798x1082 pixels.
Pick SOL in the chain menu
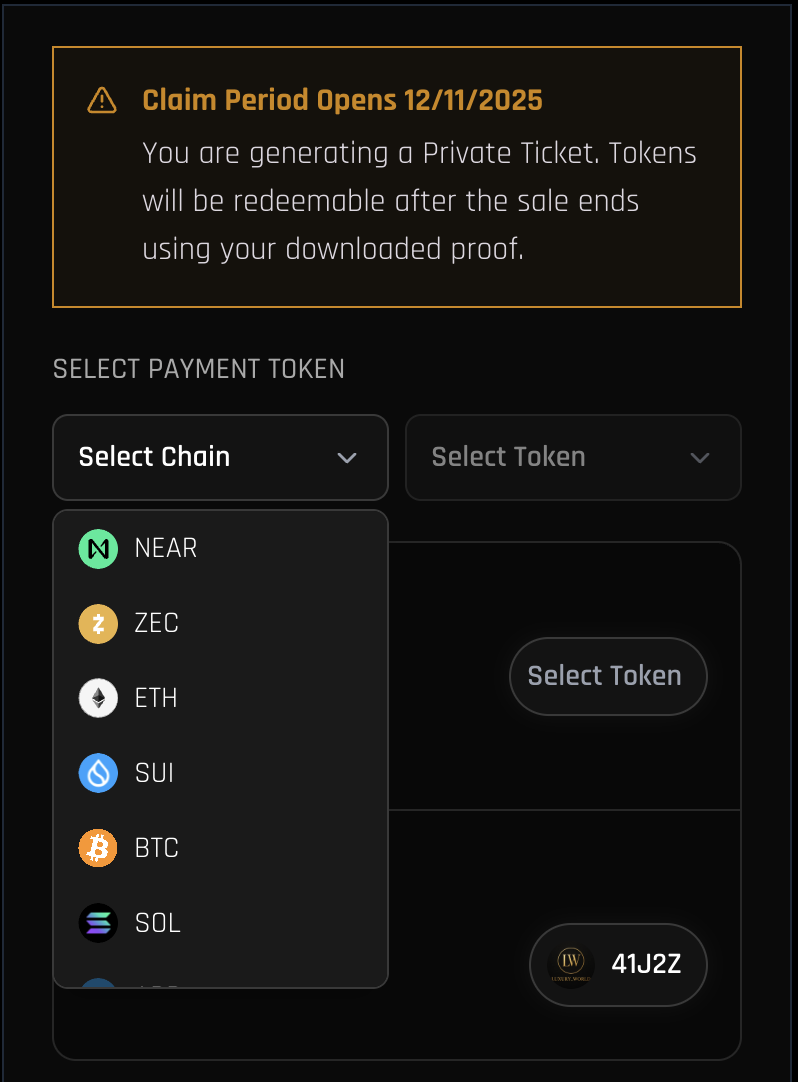pos(158,922)
